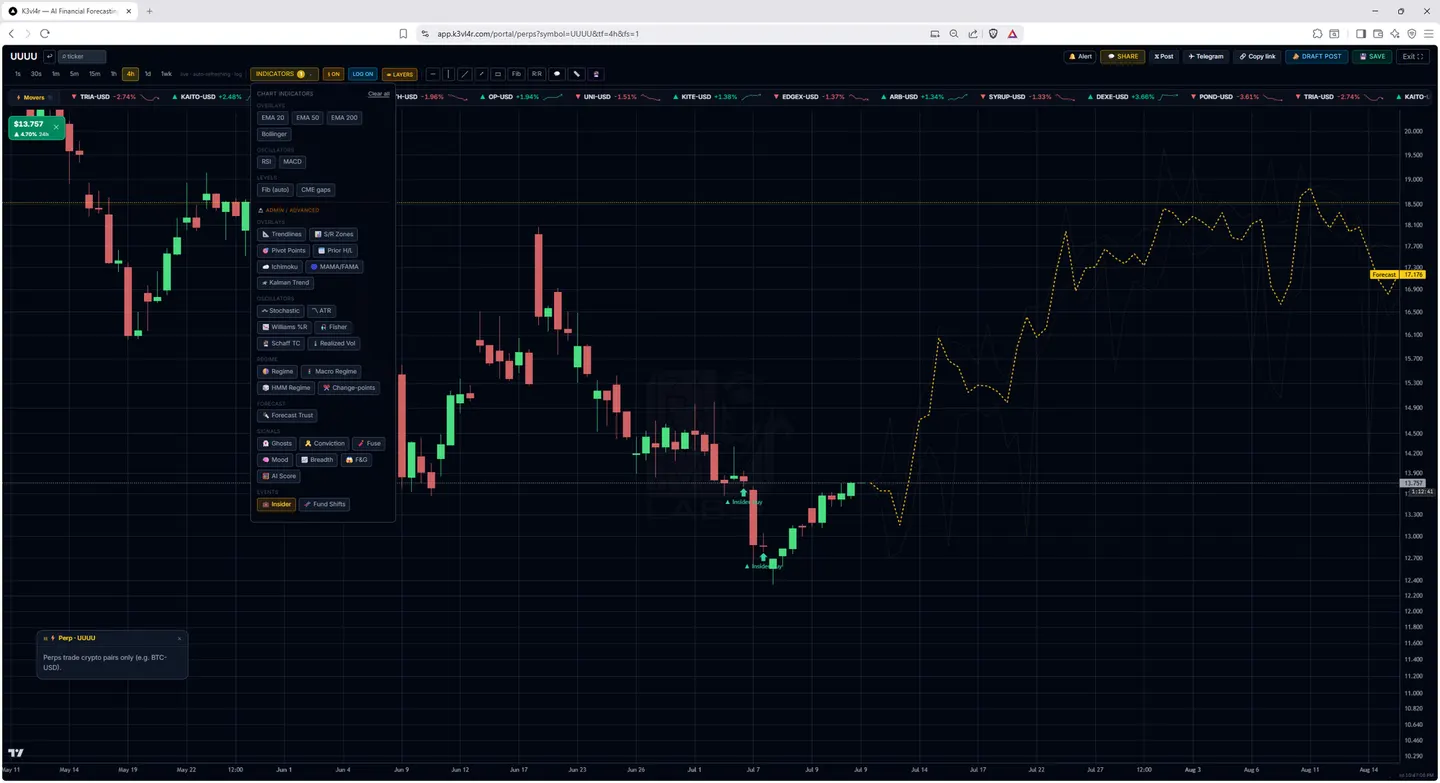Collapse the INDICATORS dropdown
1440x783 pixels.
click(x=284, y=74)
